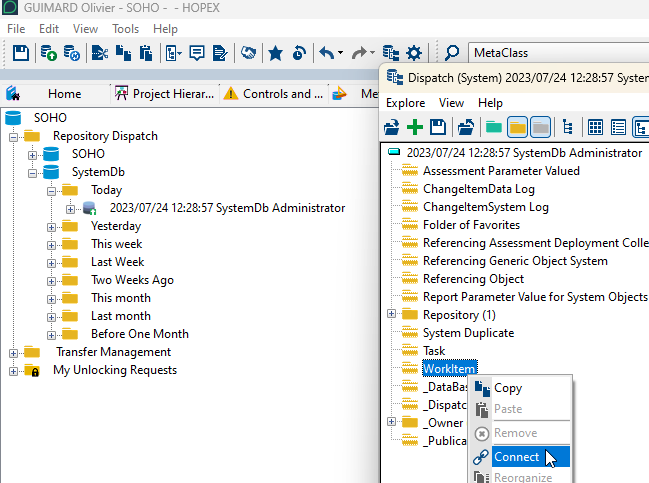Open the settings gear icon

(x=414, y=53)
